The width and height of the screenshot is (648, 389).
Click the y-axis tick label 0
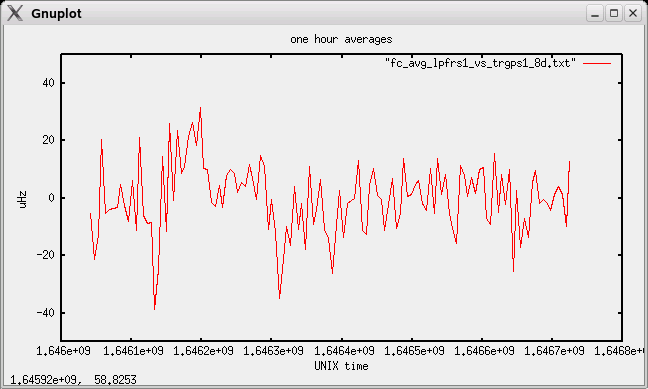[x=51, y=198]
